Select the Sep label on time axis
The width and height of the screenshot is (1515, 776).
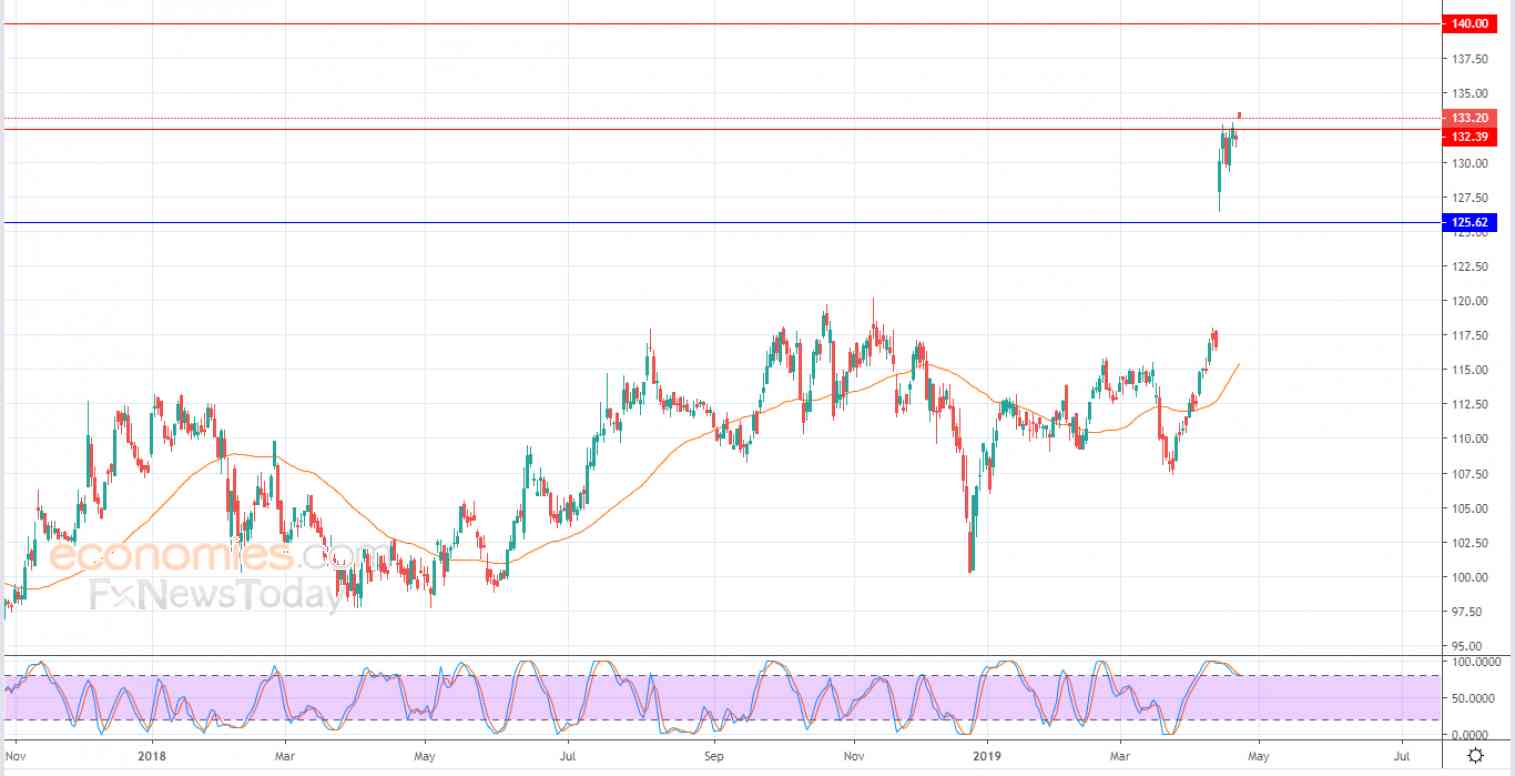713,756
